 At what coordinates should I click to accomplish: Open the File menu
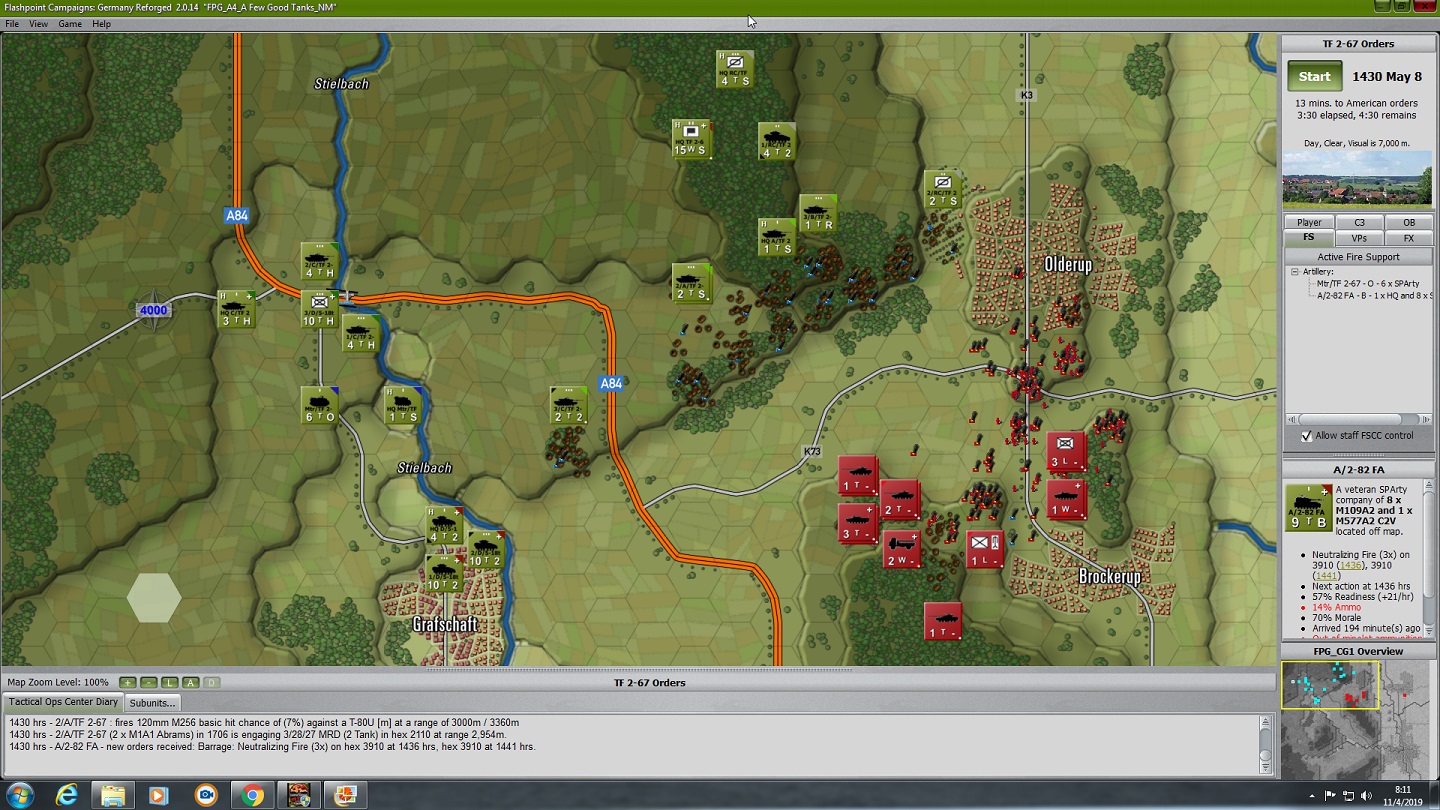pos(12,24)
